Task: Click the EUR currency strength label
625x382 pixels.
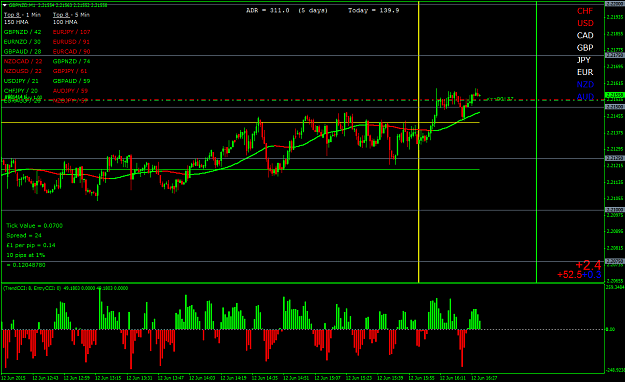Action: pos(585,72)
